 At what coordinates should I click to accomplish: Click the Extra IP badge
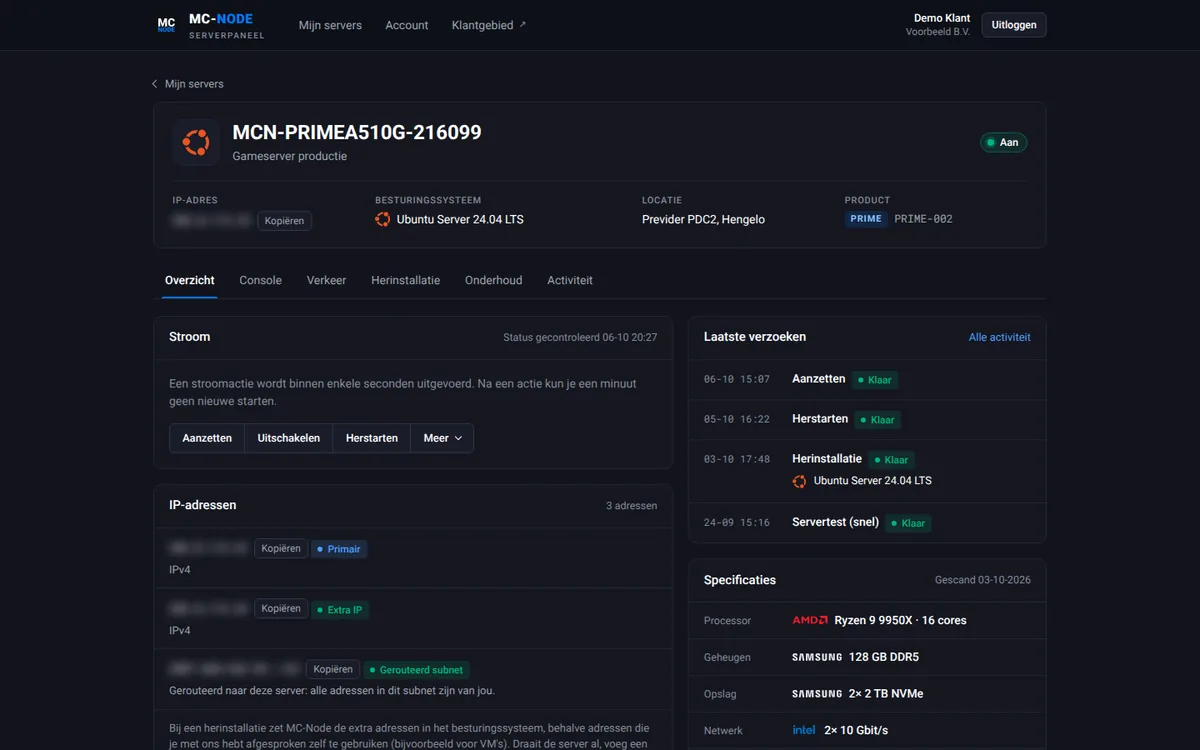tap(339, 610)
